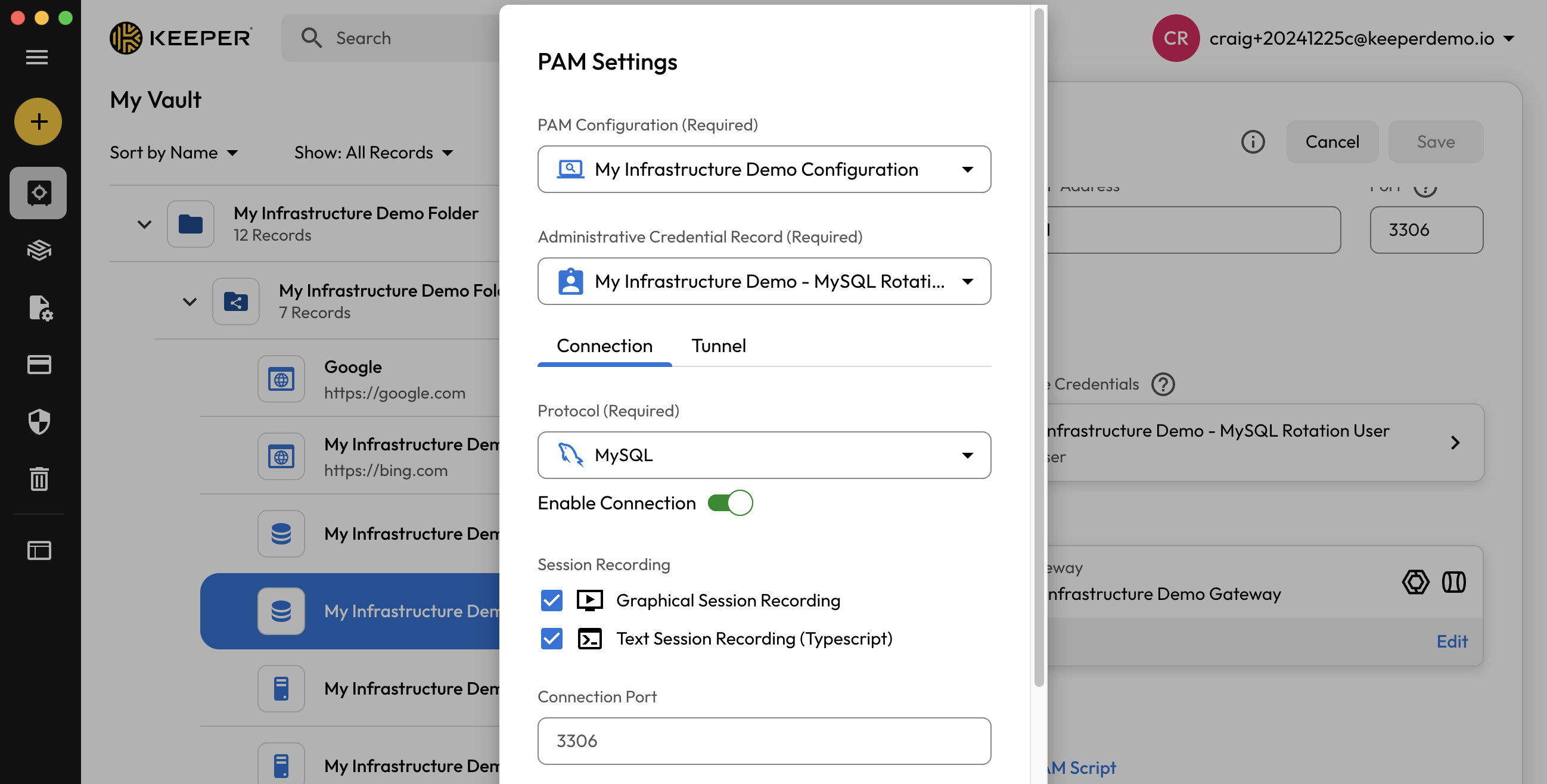The width and height of the screenshot is (1547, 784).
Task: Open the Trash icon in the sidebar
Action: (39, 478)
